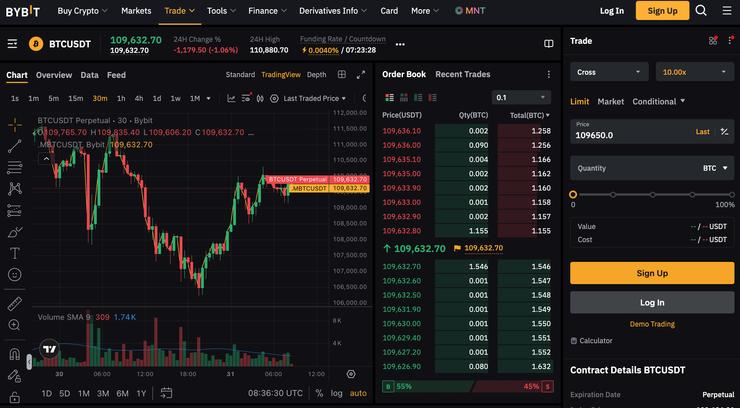The height and width of the screenshot is (408, 740).
Task: Open the Demo Trading link
Action: pos(652,324)
